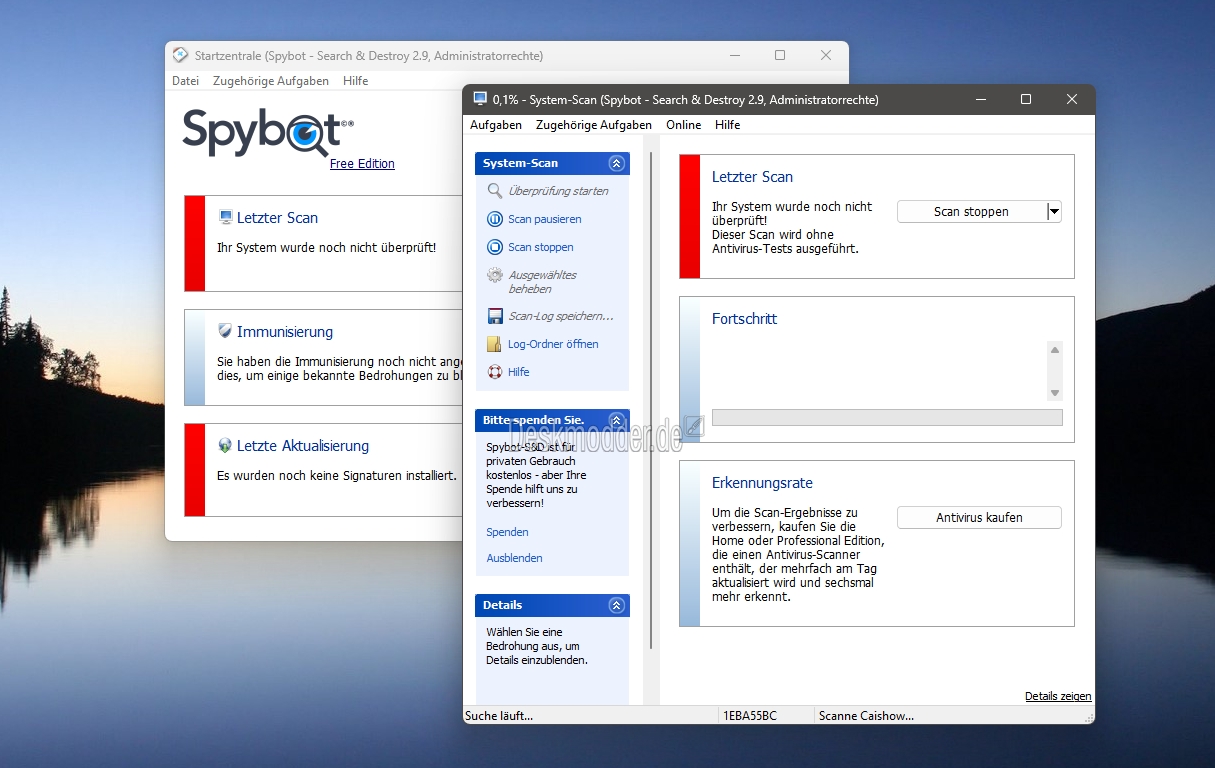Click the Scan stoppen button in Letzter Scan
The image size is (1215, 768).
971,212
